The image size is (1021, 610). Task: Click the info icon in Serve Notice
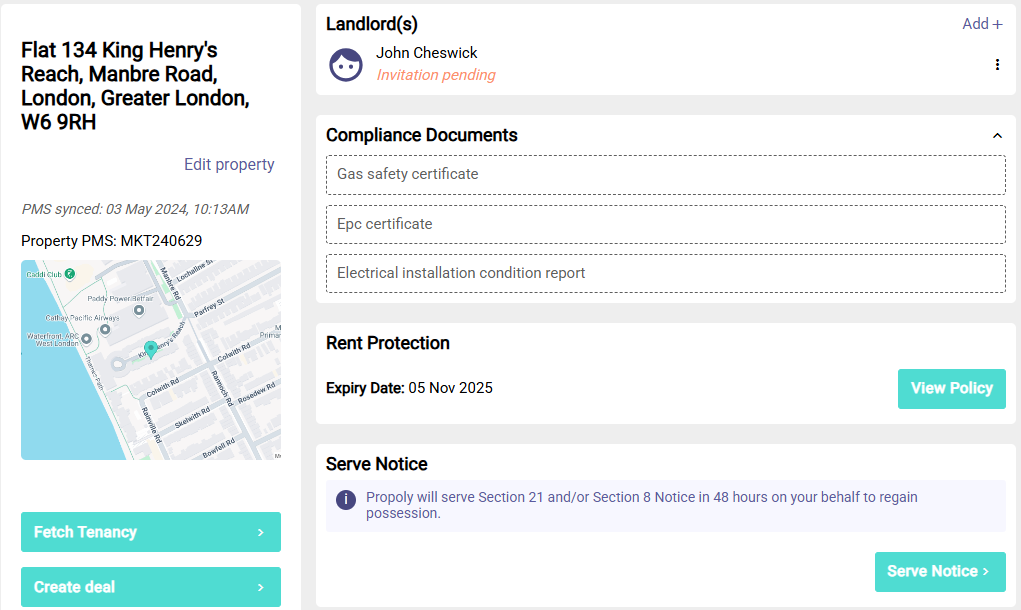[x=346, y=499]
